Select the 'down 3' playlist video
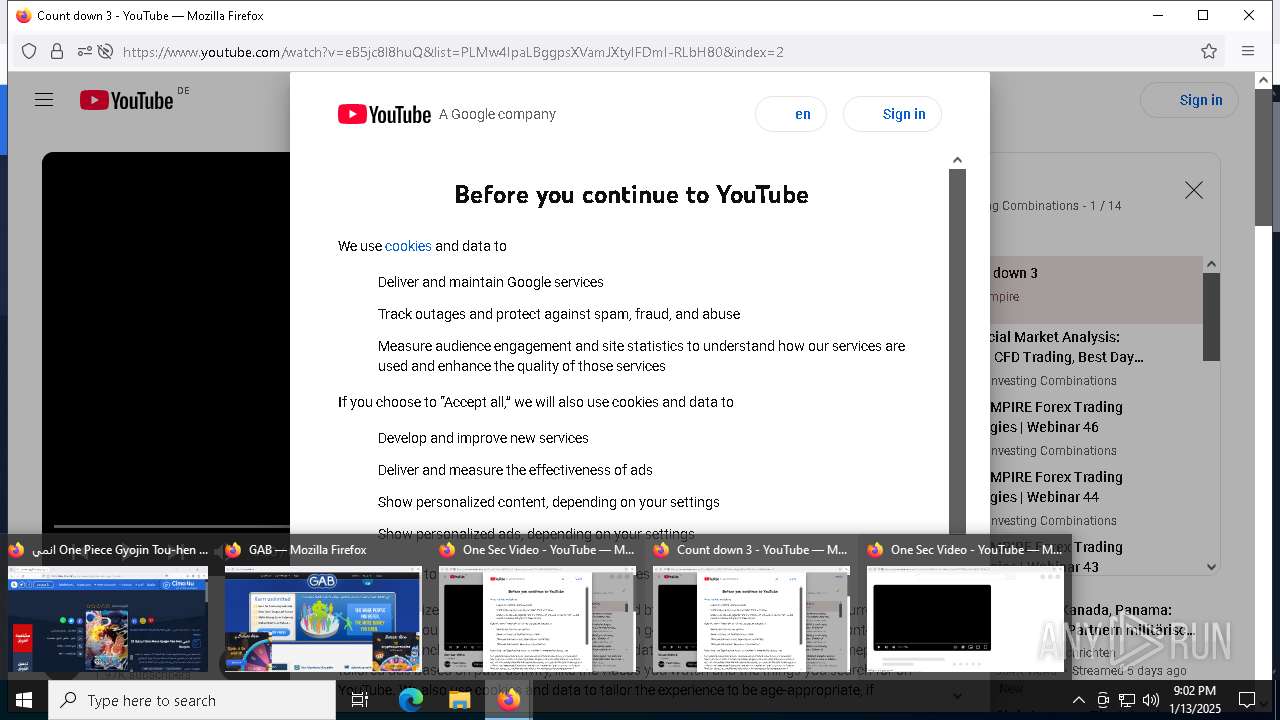The image size is (1280, 720). click(1096, 290)
